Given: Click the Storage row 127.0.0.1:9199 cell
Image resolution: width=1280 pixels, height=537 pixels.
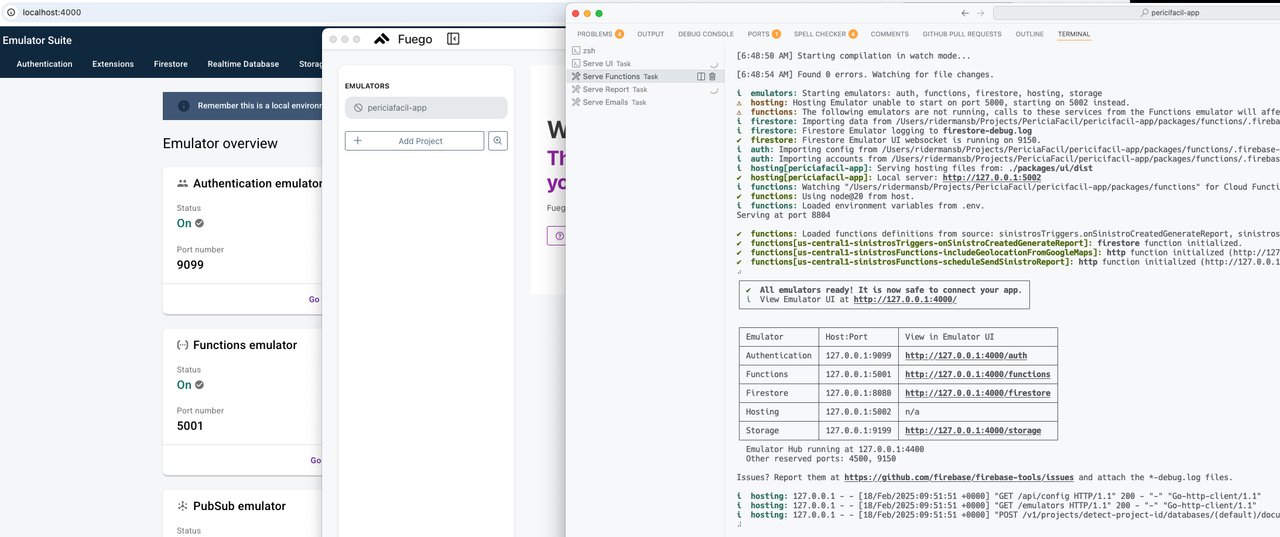Looking at the screenshot, I should pos(857,431).
